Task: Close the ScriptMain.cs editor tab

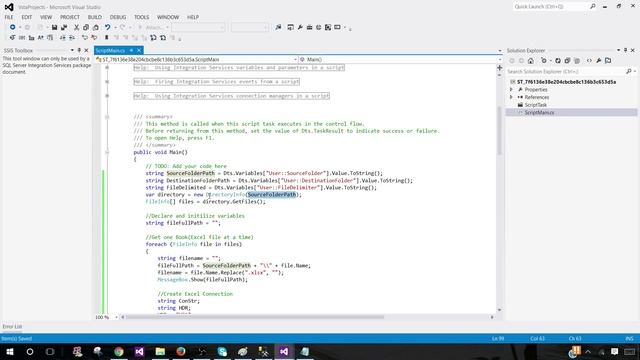Action: (139, 50)
